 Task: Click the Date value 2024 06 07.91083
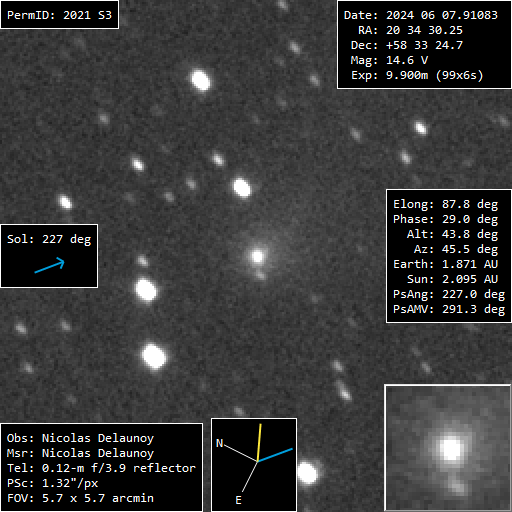[x=442, y=15]
